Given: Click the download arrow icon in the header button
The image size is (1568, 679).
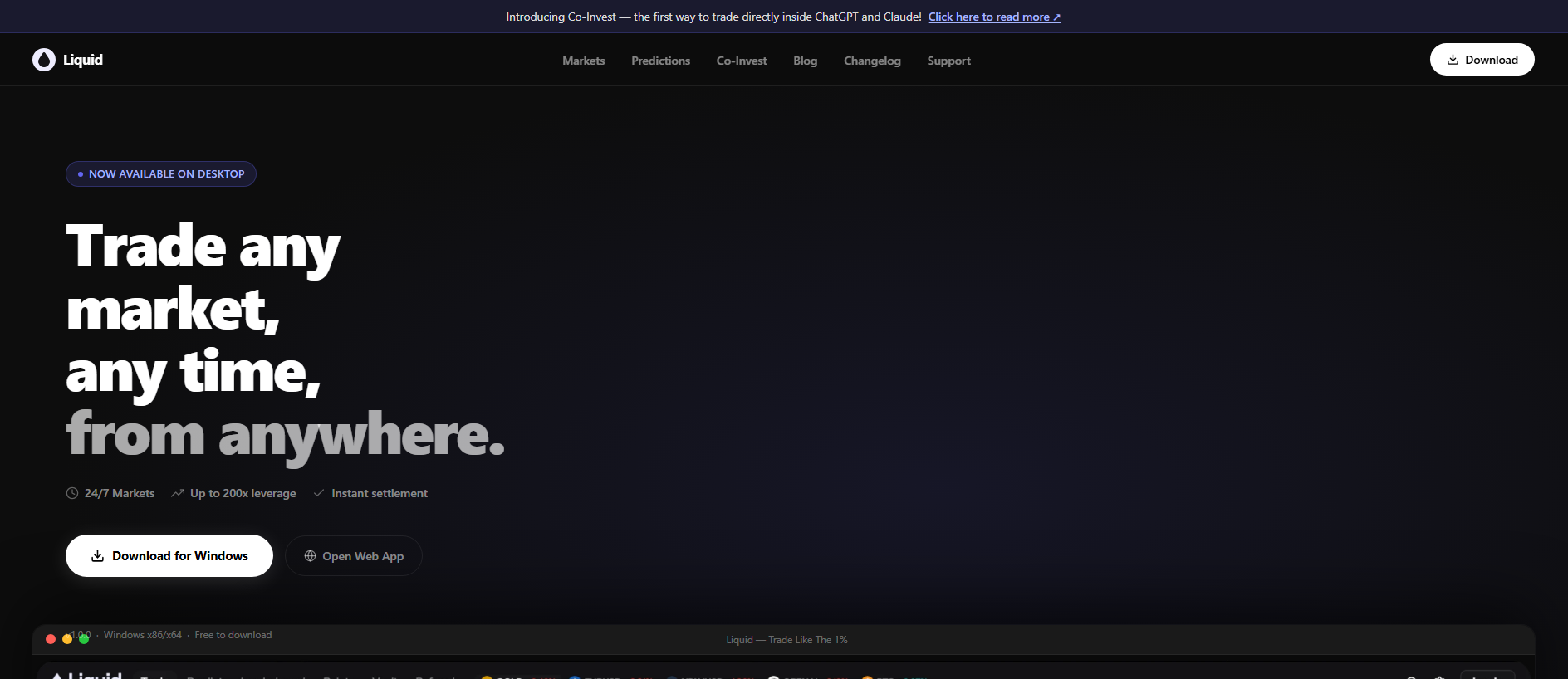Looking at the screenshot, I should (x=1453, y=60).
